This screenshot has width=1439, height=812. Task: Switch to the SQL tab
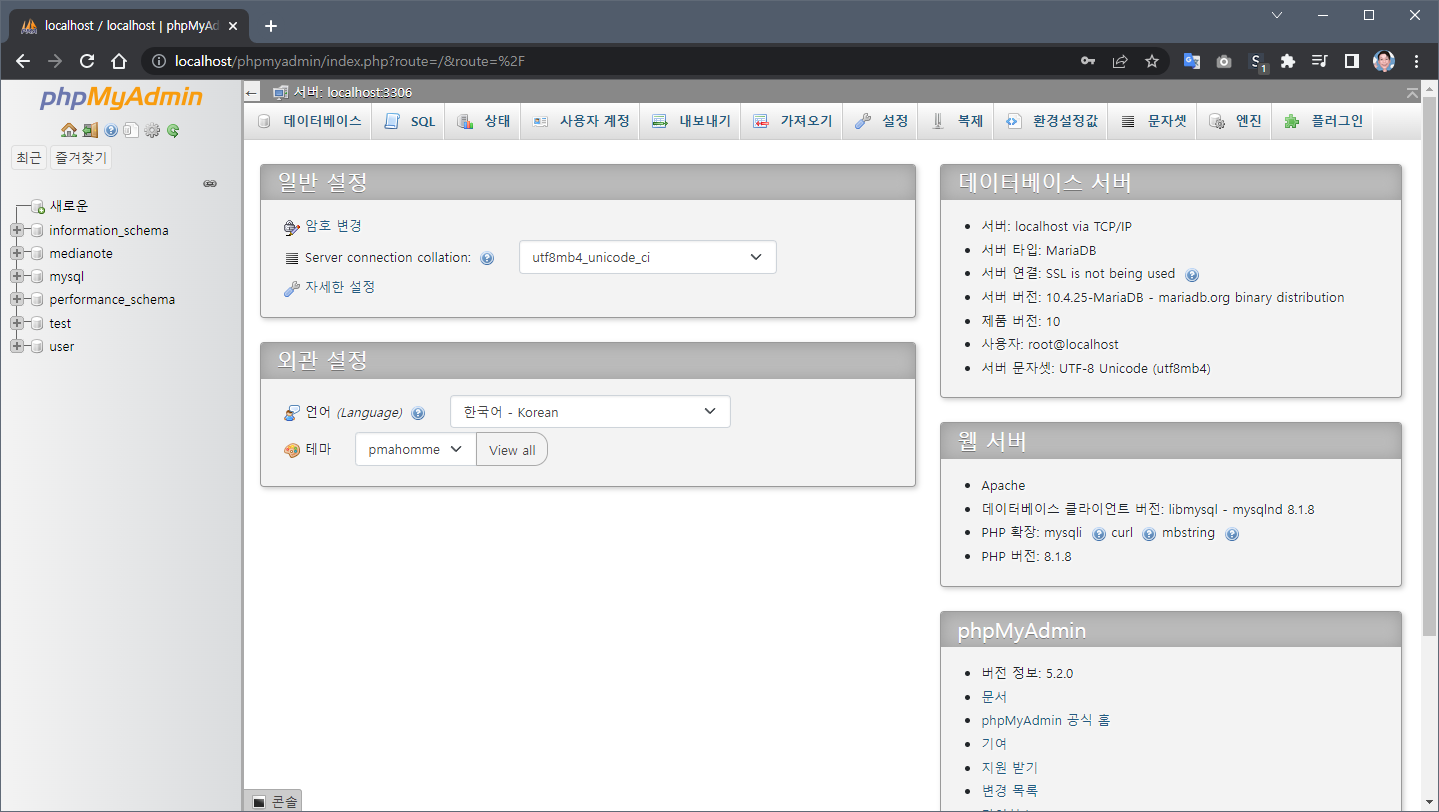tap(409, 121)
